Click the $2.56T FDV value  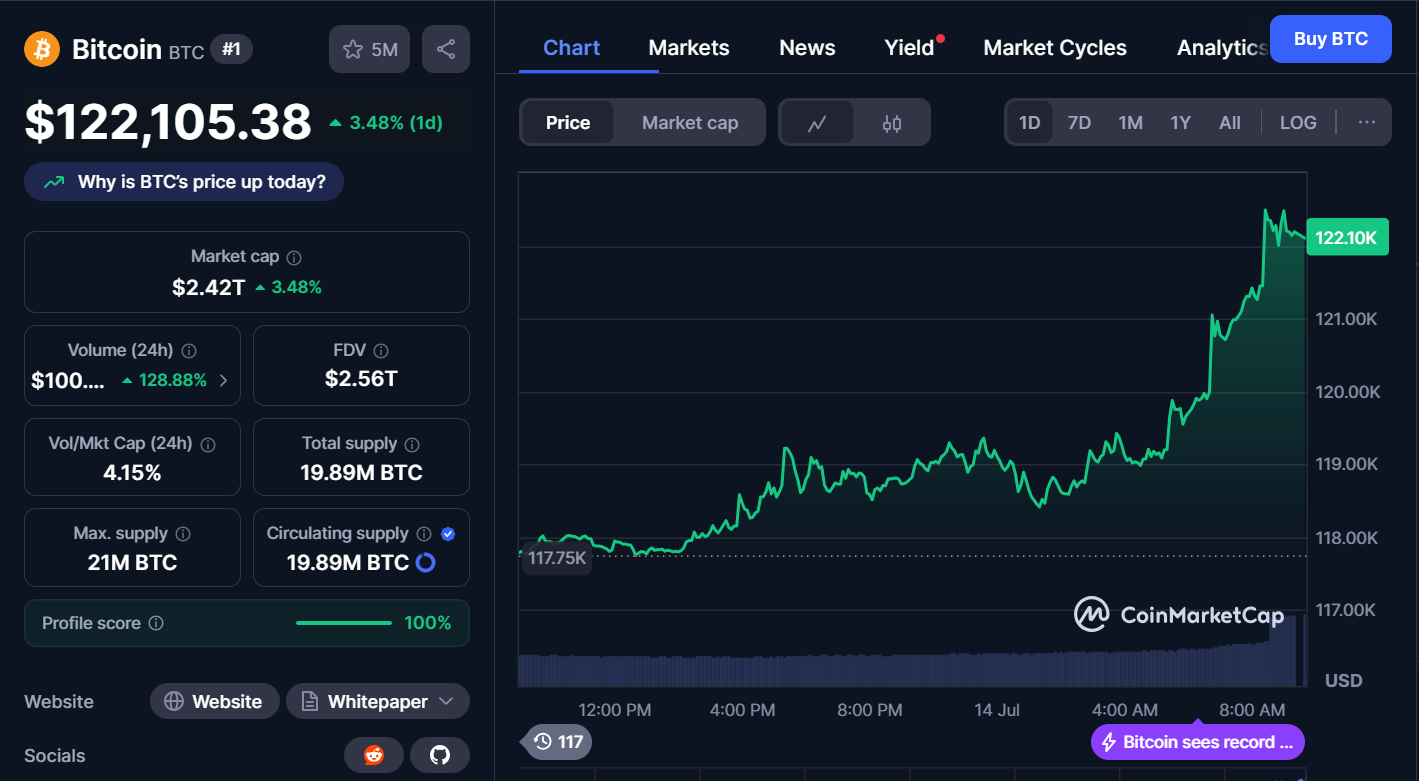point(361,379)
